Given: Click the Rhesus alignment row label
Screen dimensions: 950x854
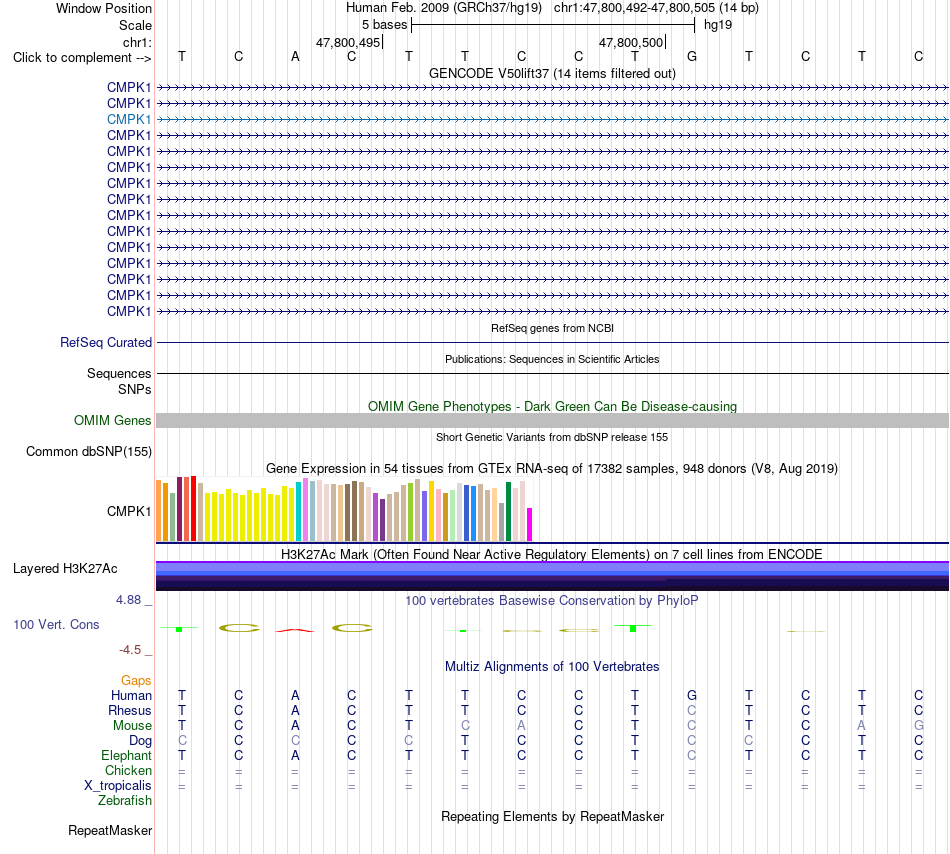Looking at the screenshot, I should [x=130, y=710].
